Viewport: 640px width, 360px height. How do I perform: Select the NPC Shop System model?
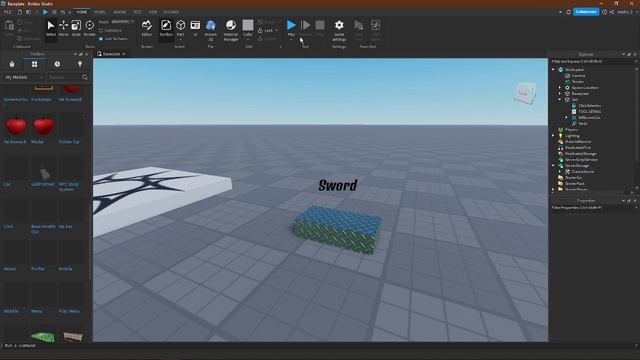tap(71, 173)
